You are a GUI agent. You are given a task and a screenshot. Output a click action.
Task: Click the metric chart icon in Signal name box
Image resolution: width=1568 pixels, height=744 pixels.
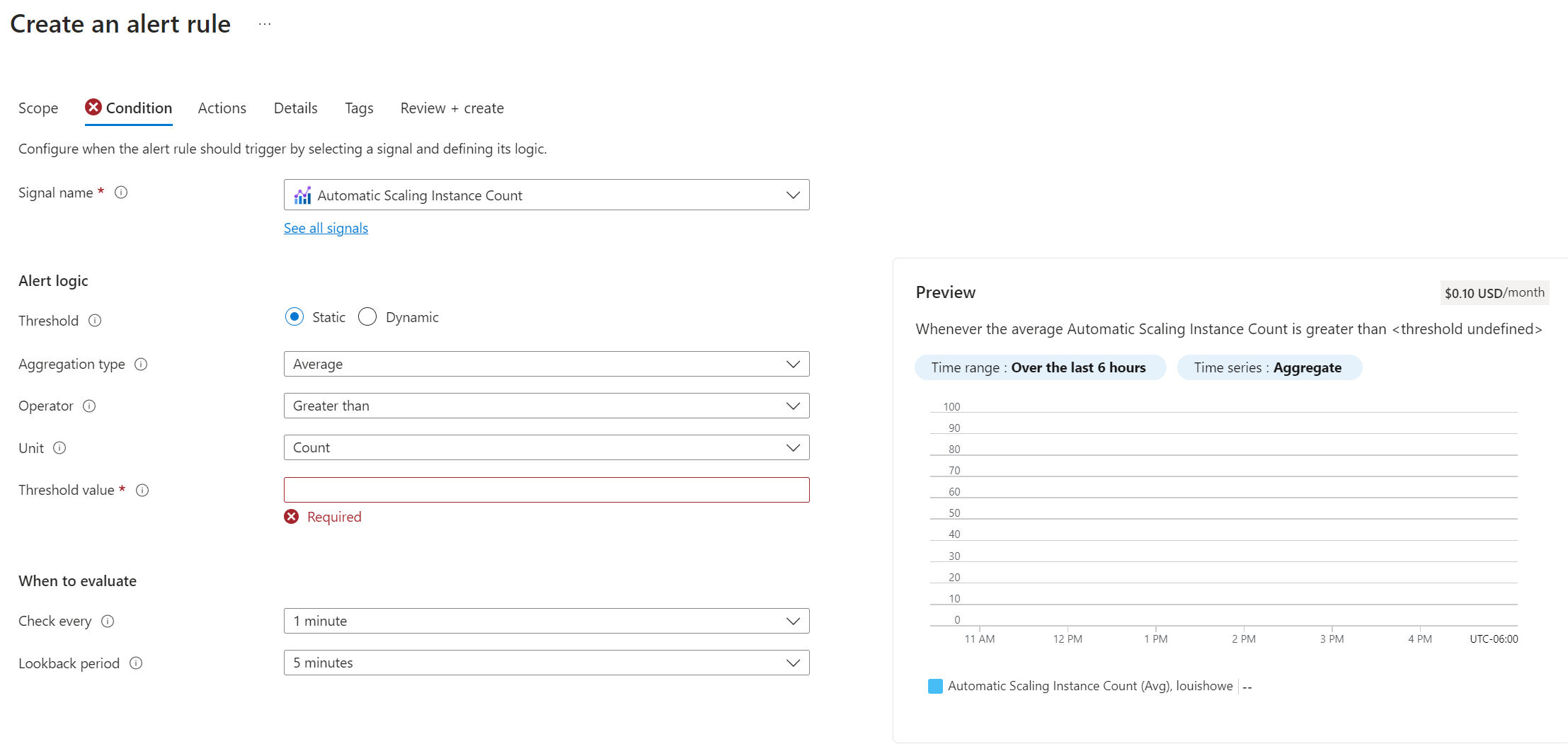pyautogui.click(x=303, y=195)
